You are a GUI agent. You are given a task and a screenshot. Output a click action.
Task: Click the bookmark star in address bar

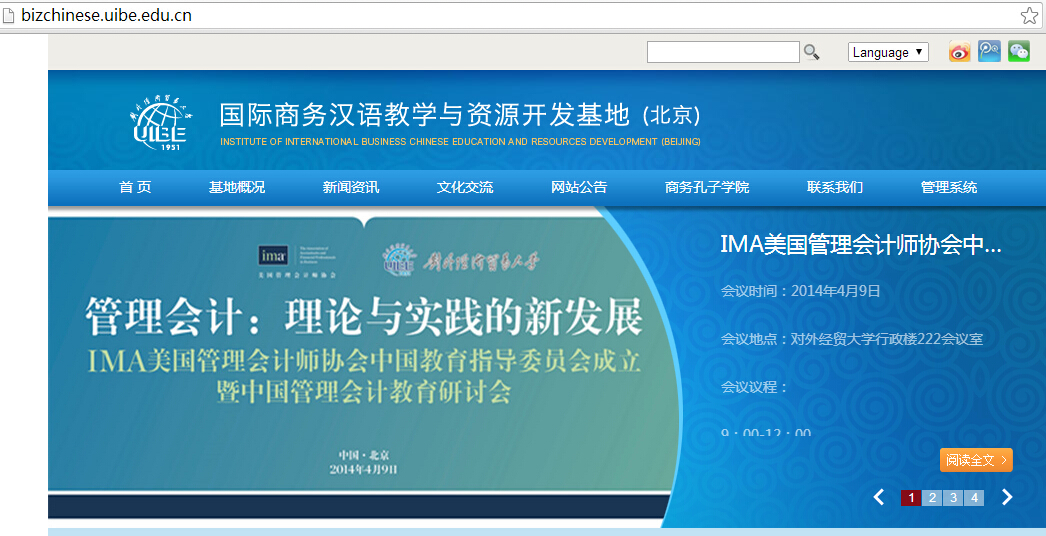click(1029, 16)
